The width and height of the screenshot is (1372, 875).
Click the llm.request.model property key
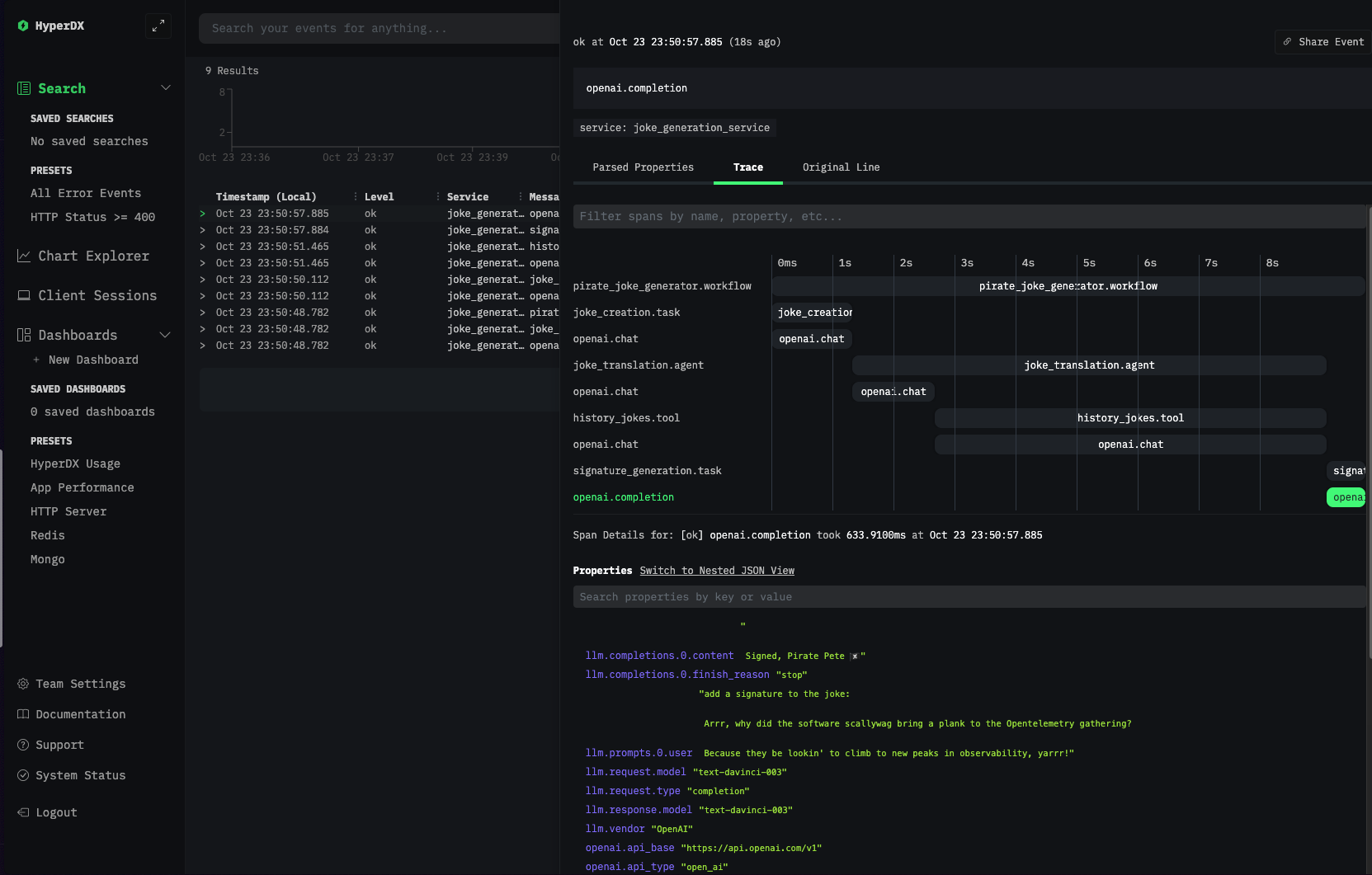pyautogui.click(x=635, y=772)
